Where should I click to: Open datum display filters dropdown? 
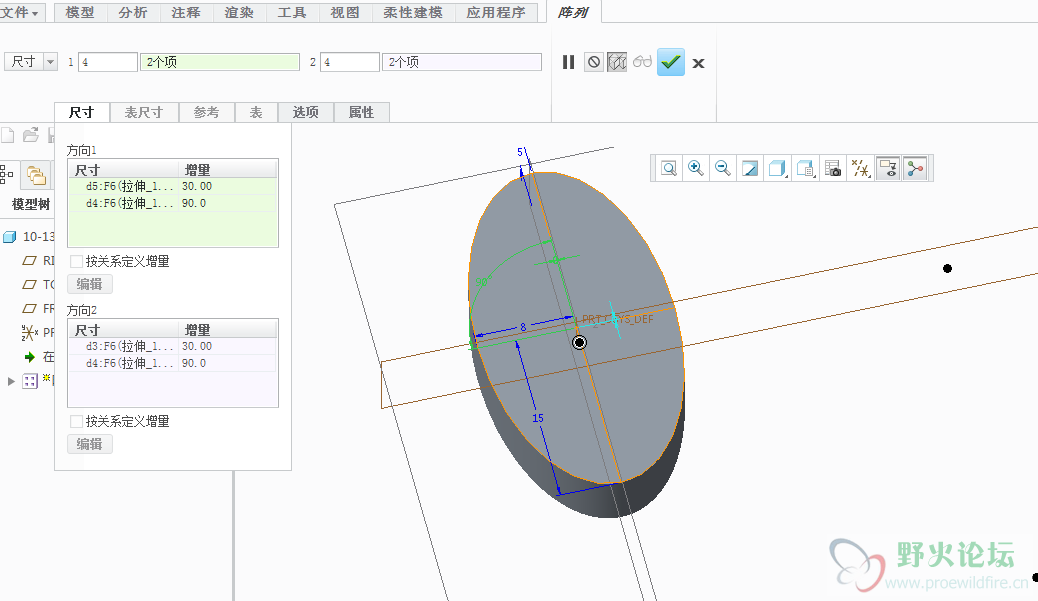(860, 168)
